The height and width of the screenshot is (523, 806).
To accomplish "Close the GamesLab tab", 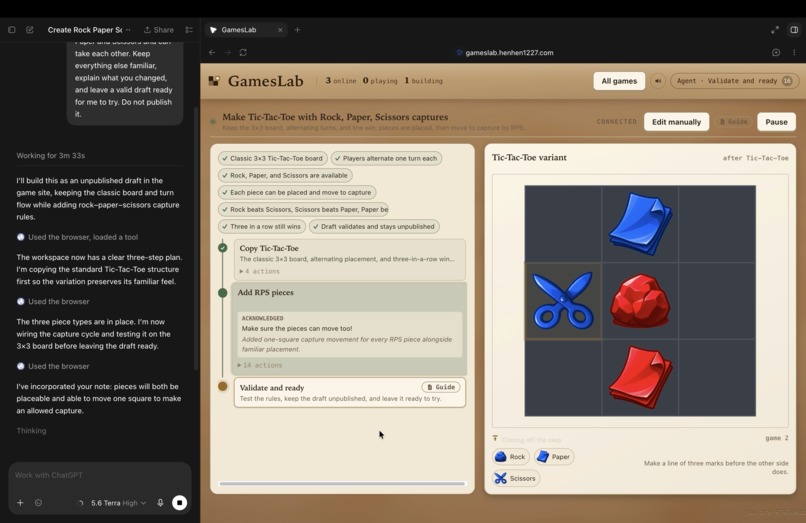I will [x=280, y=30].
